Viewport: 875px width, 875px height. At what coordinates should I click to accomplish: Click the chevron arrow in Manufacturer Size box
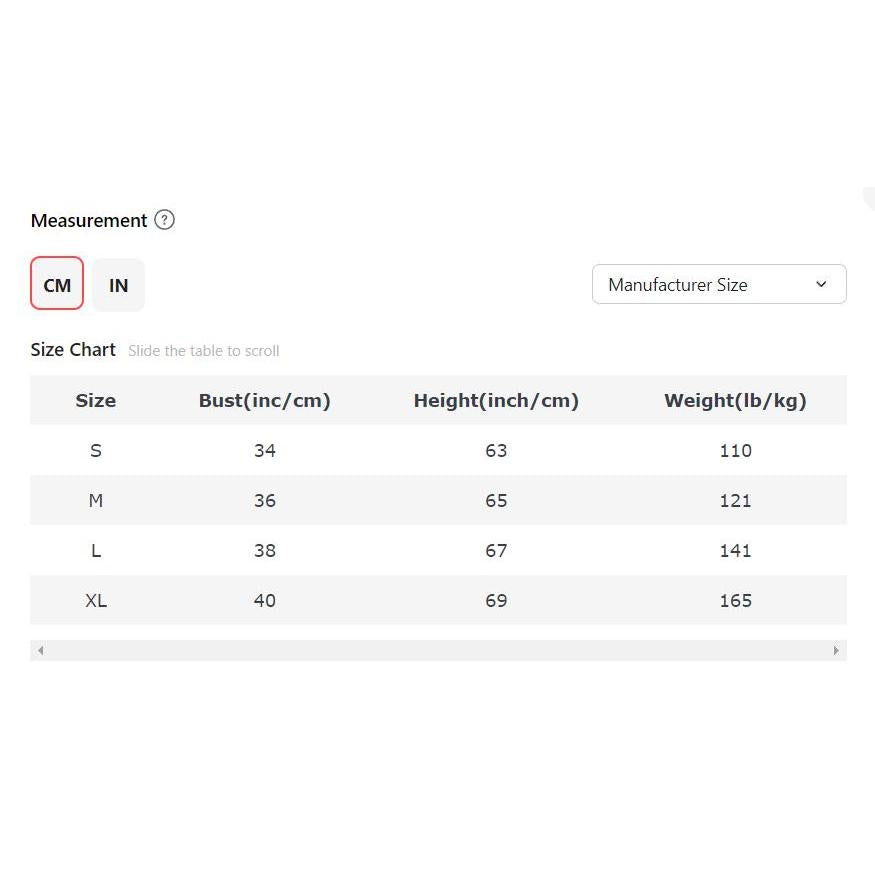pos(821,285)
